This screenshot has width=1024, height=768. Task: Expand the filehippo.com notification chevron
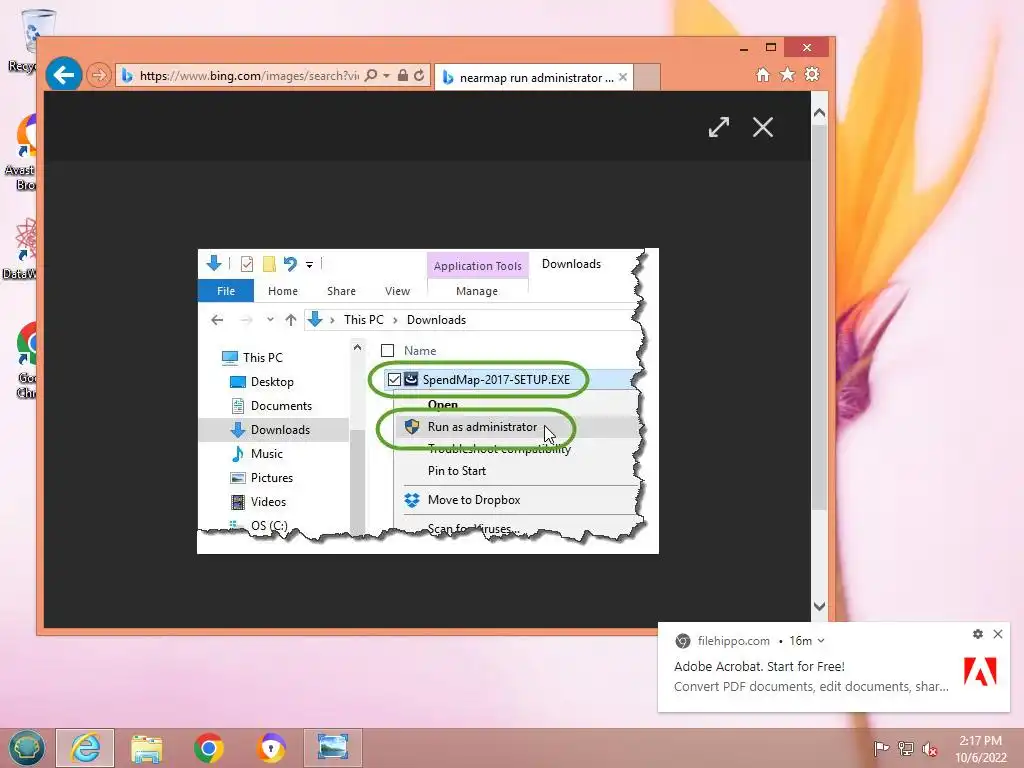(x=821, y=641)
